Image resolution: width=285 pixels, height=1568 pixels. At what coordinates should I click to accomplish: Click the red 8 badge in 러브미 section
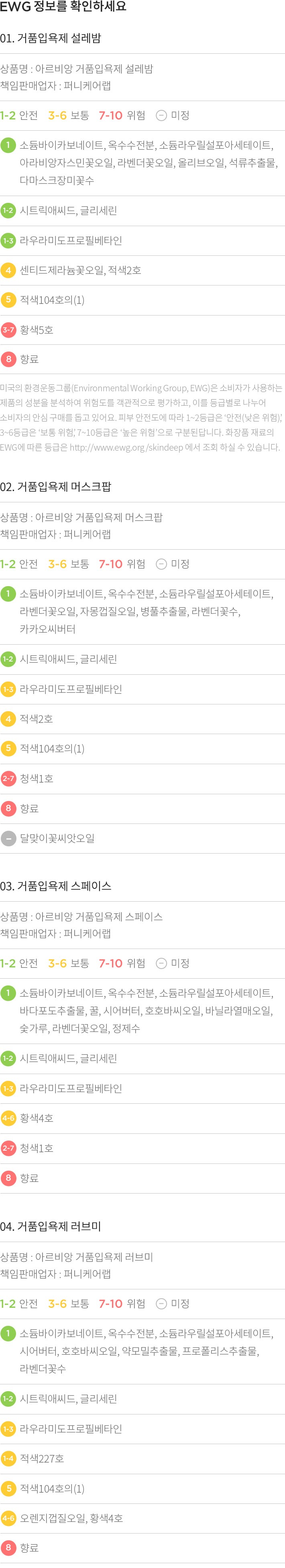pos(8,1547)
